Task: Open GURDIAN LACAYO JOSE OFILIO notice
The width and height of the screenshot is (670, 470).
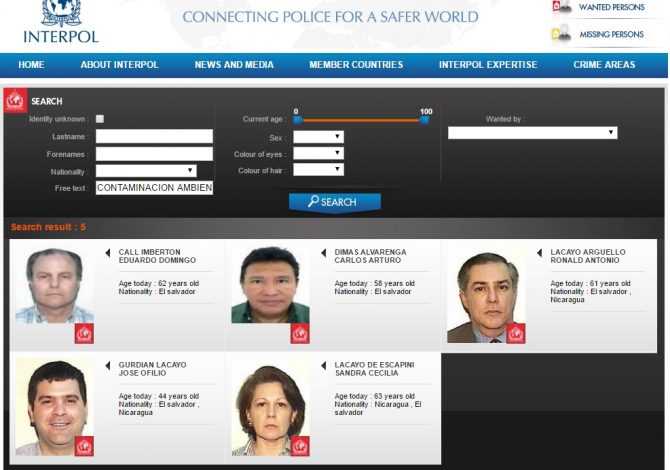Action: 152,369
